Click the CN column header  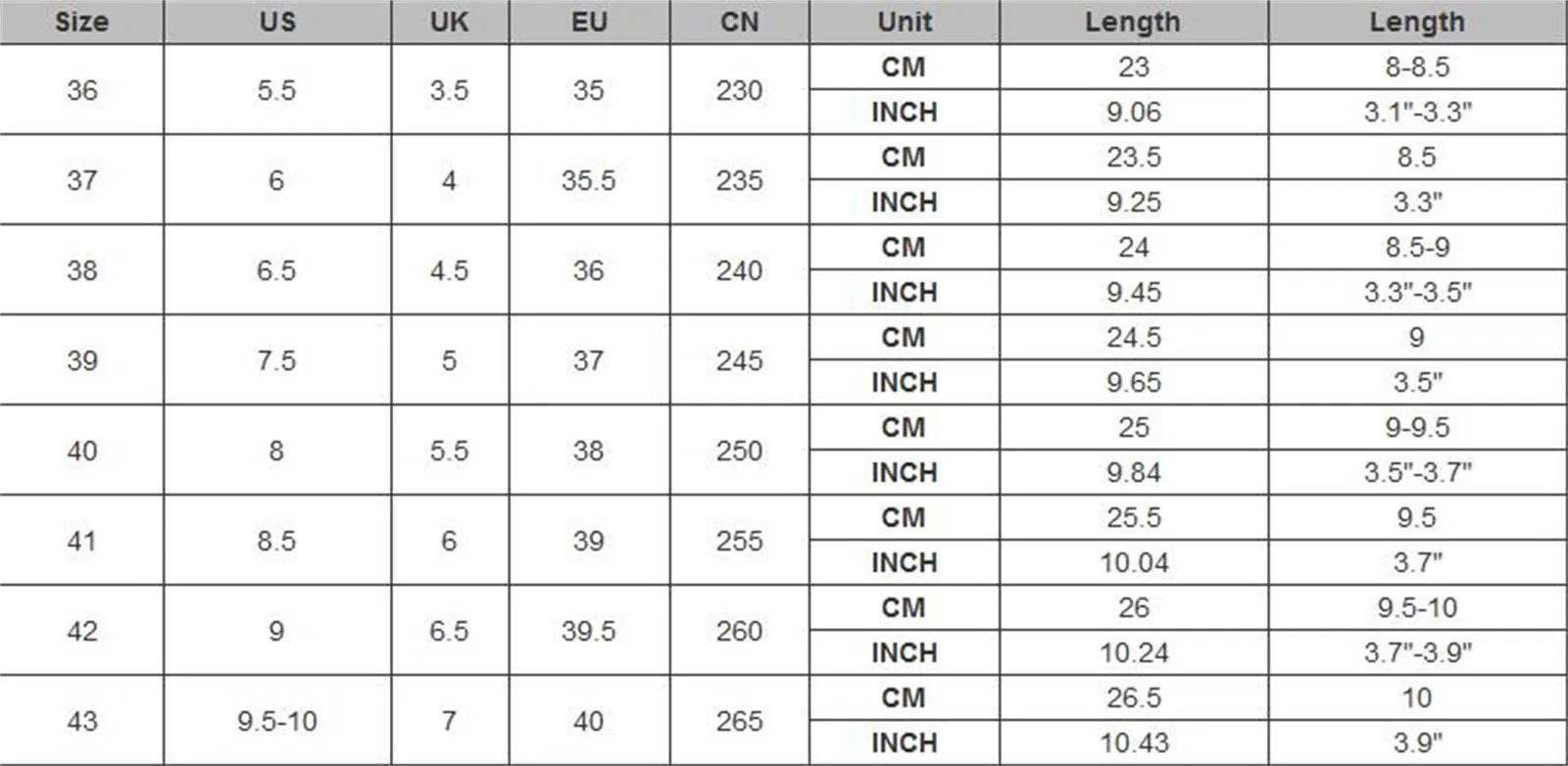tap(739, 22)
